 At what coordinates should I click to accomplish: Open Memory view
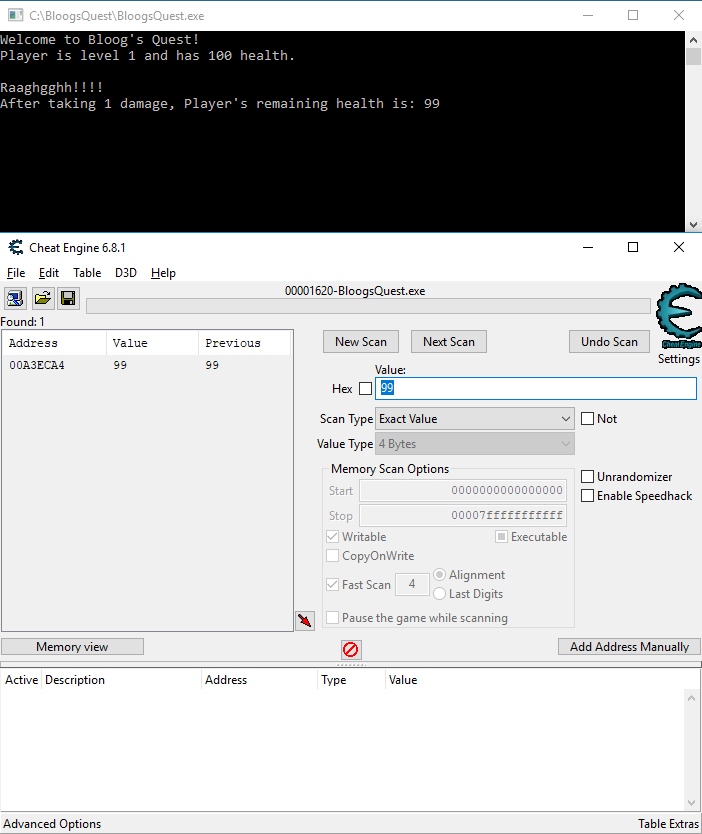pos(72,647)
